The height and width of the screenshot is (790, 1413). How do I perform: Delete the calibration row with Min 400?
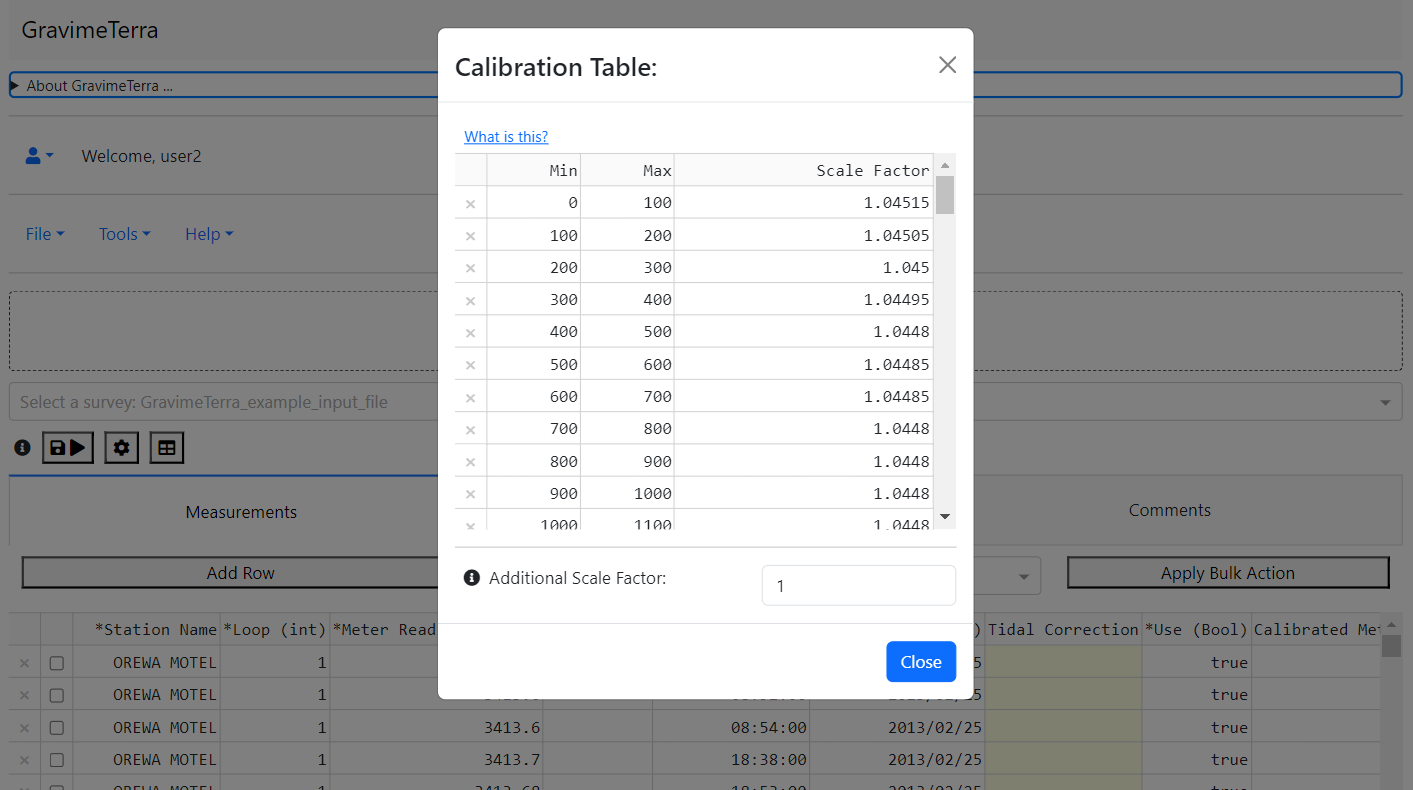pyautogui.click(x=470, y=332)
